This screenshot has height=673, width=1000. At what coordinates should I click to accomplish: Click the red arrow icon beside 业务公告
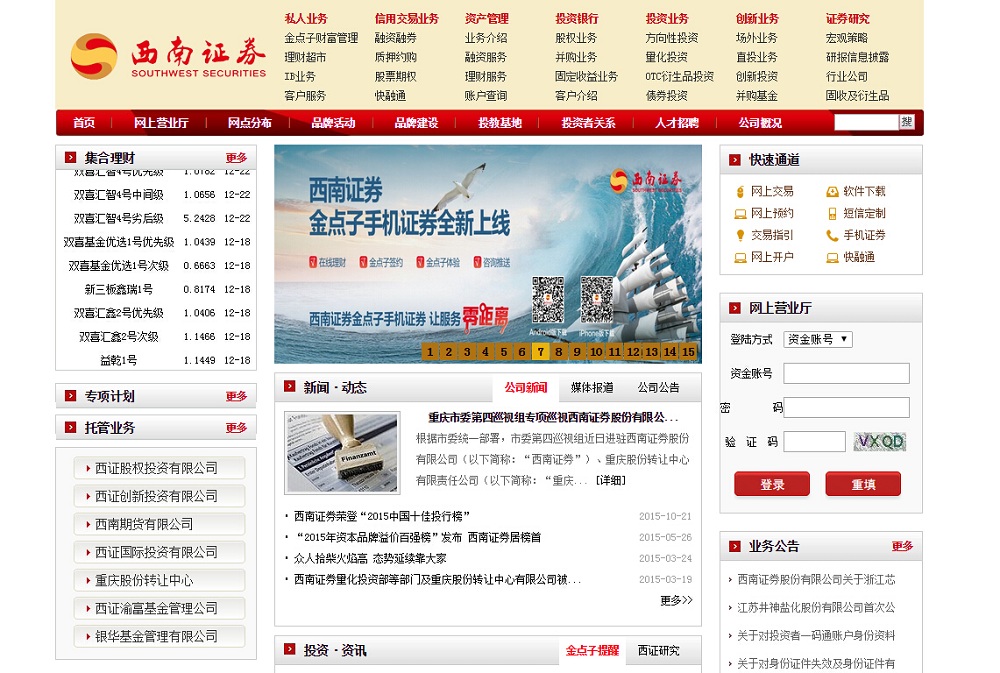click(x=735, y=546)
